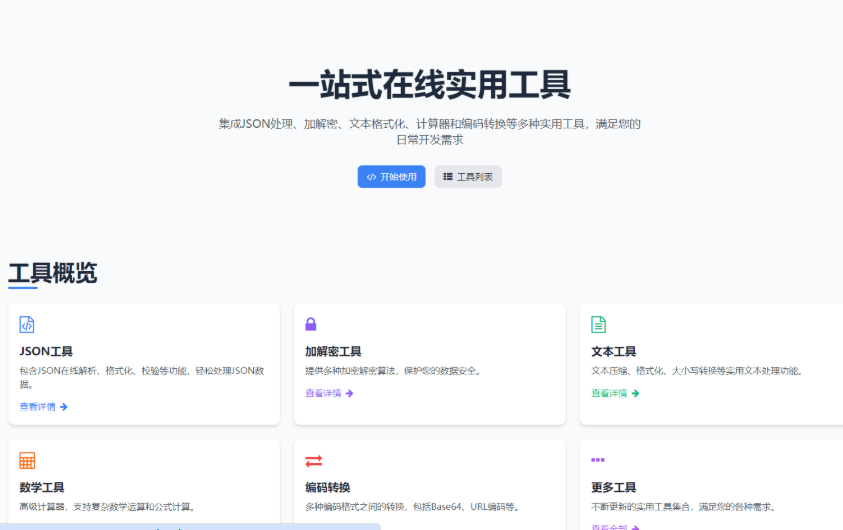
Task: Click the purple arrow icon in 加解密工具 card
Action: tap(349, 394)
